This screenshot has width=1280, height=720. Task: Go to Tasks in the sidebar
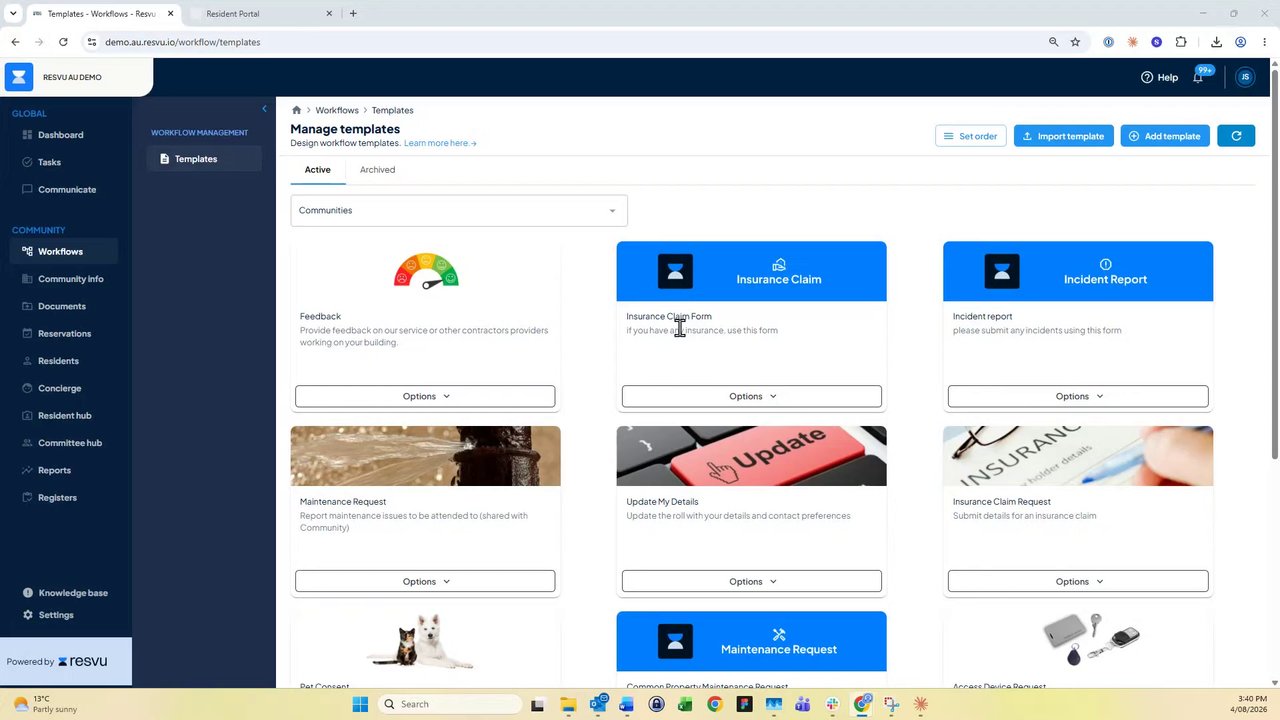49,162
